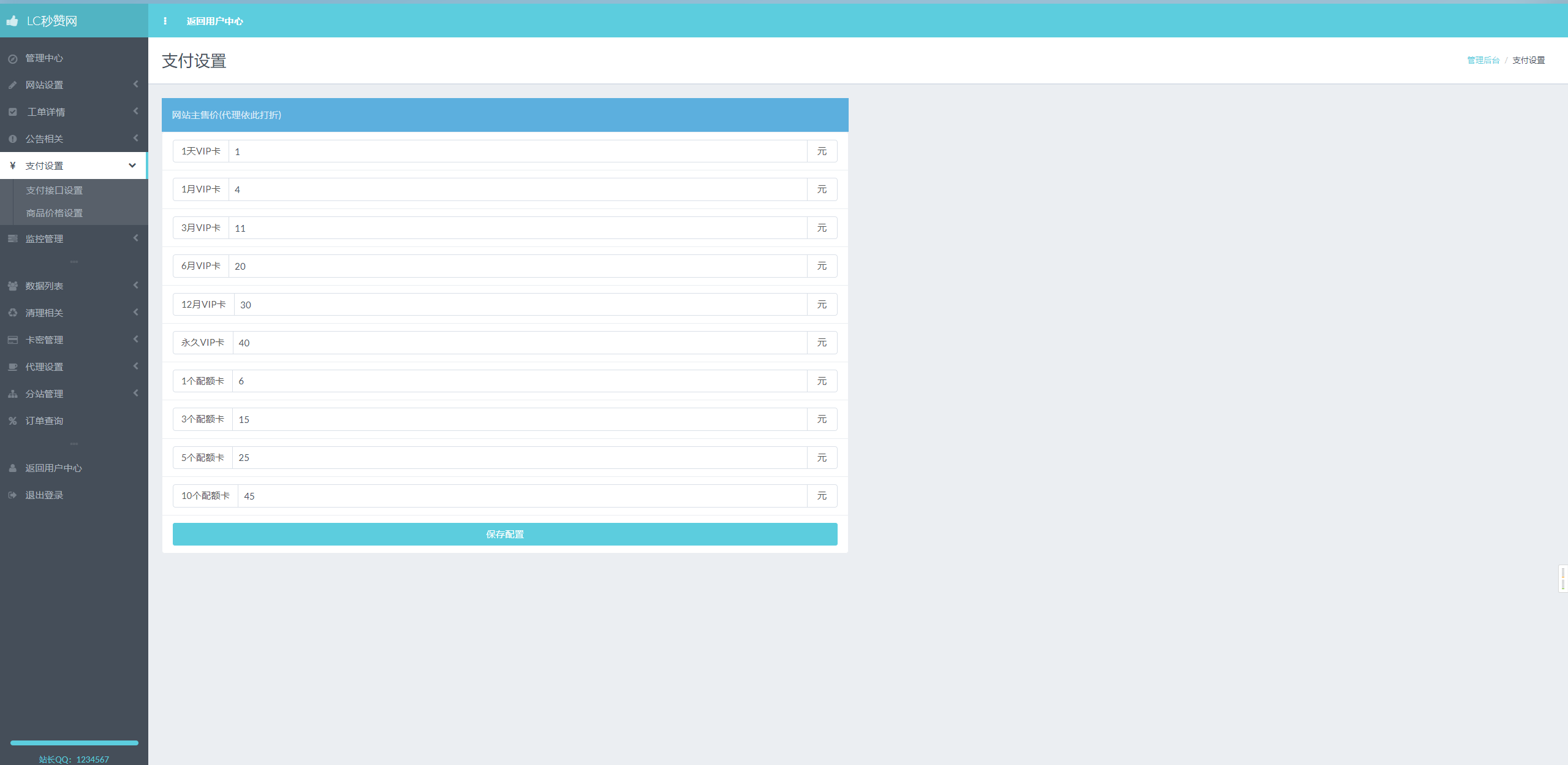This screenshot has width=1568, height=765.
Task: Click the vertical dots sidebar toggle icon
Action: (x=165, y=21)
